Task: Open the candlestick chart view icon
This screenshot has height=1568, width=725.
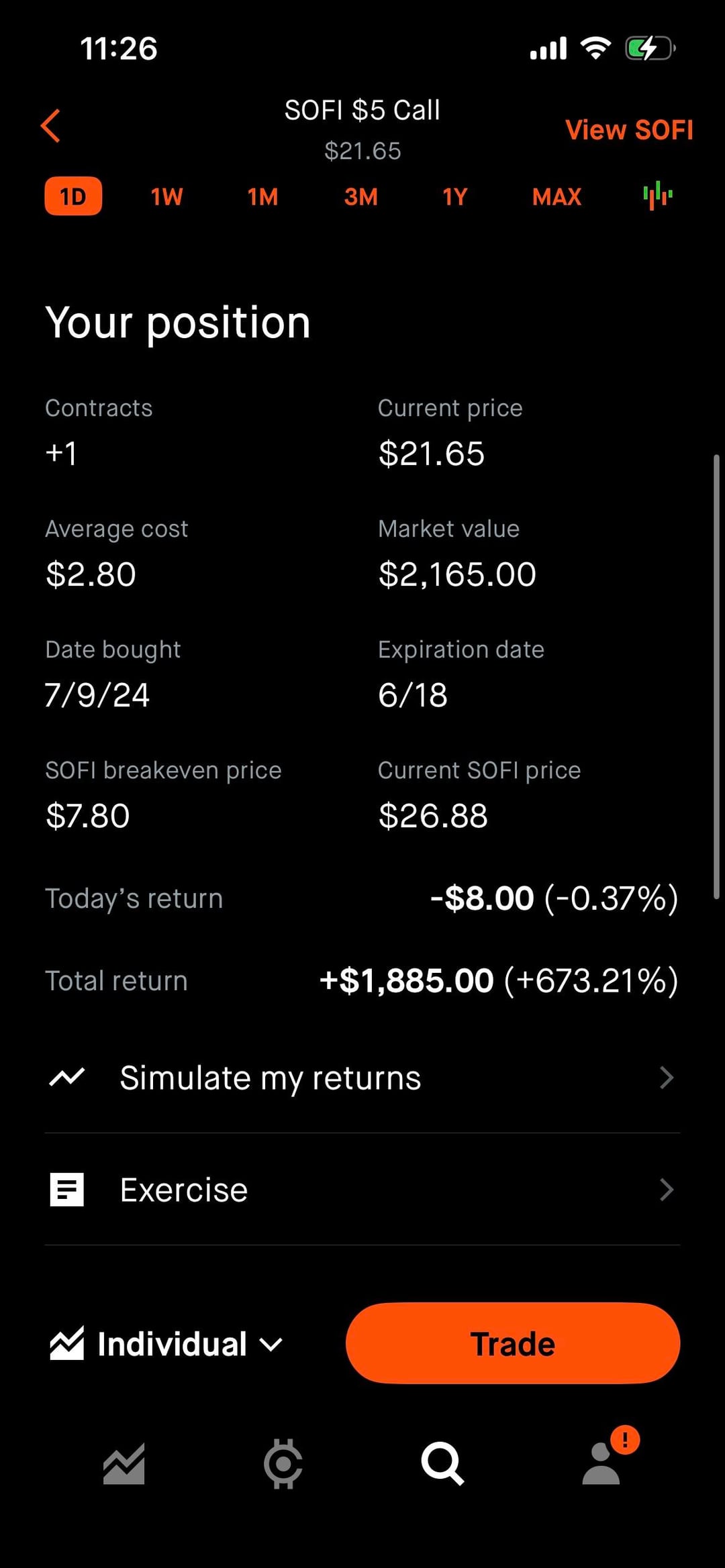Action: tap(657, 196)
